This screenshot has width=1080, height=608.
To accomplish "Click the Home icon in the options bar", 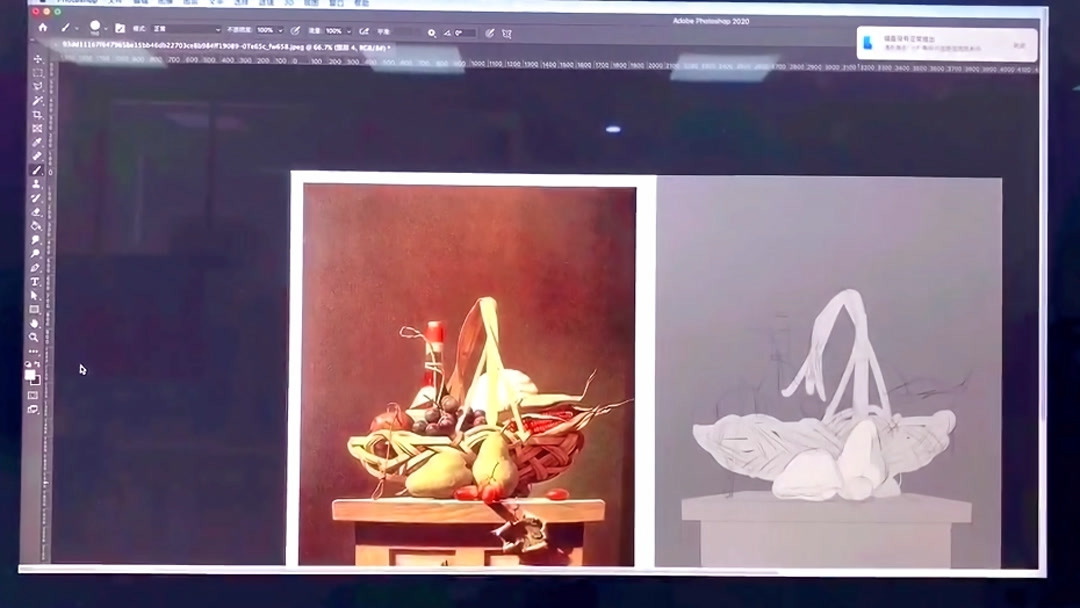I will [x=42, y=28].
